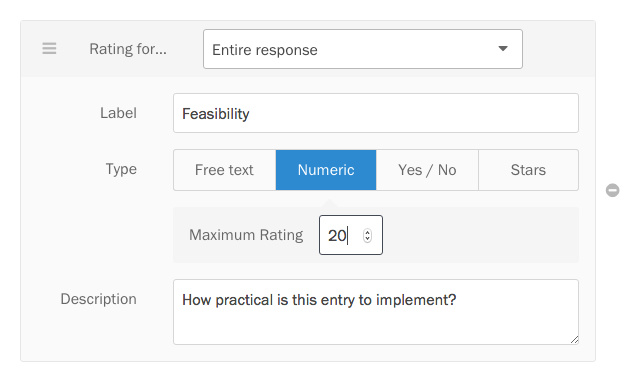Click the Description caption text
This screenshot has height=377, width=637.
tap(98, 299)
